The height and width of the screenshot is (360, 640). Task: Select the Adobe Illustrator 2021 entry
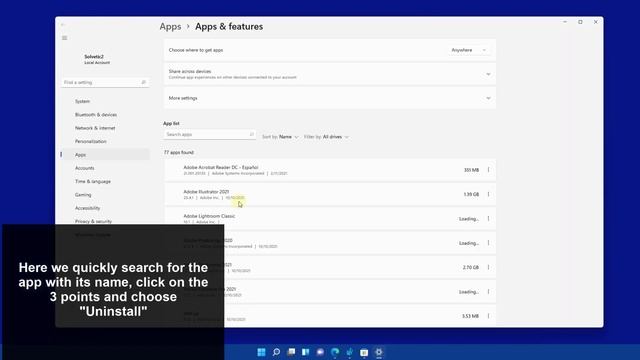pyautogui.click(x=330, y=195)
